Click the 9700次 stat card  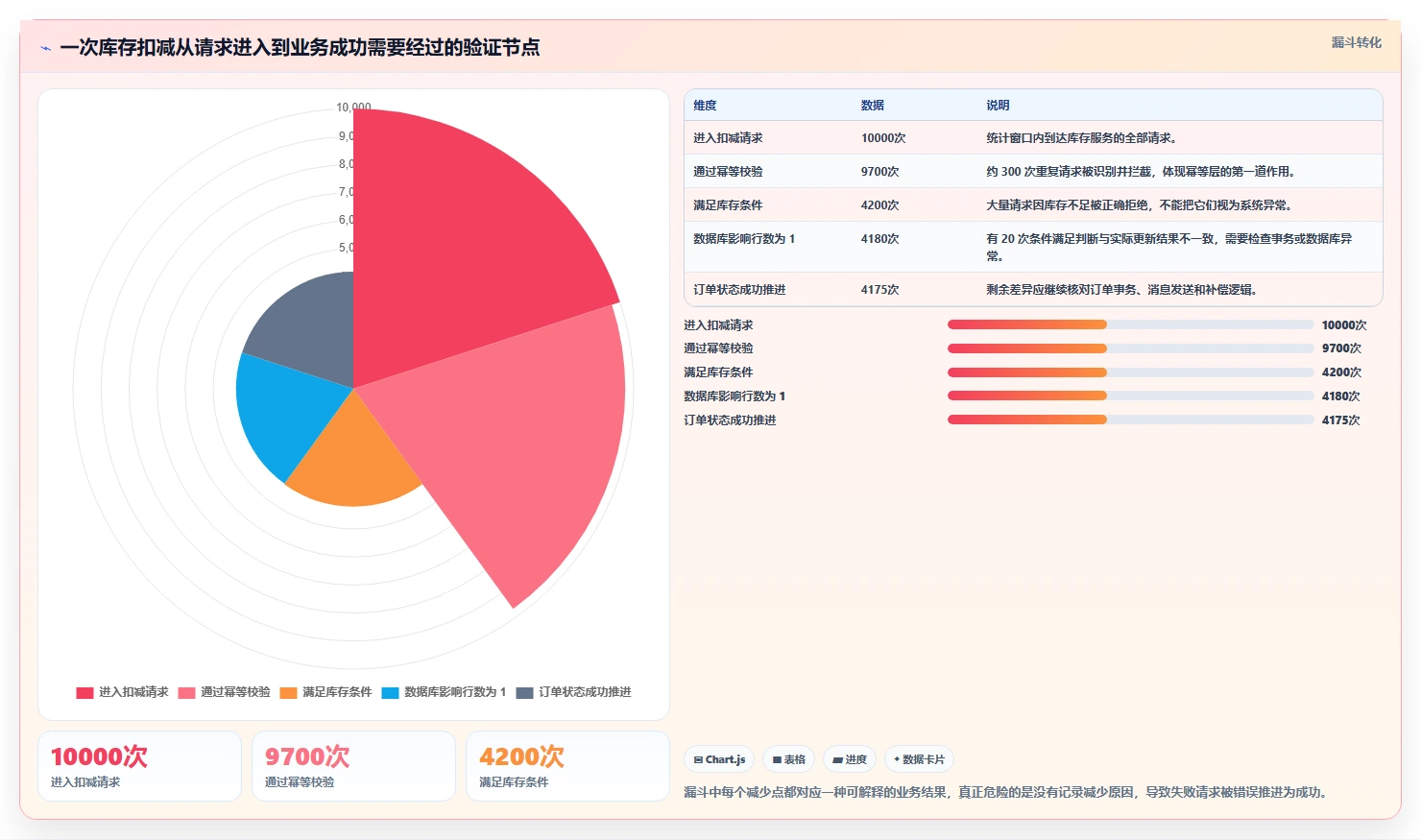(353, 766)
